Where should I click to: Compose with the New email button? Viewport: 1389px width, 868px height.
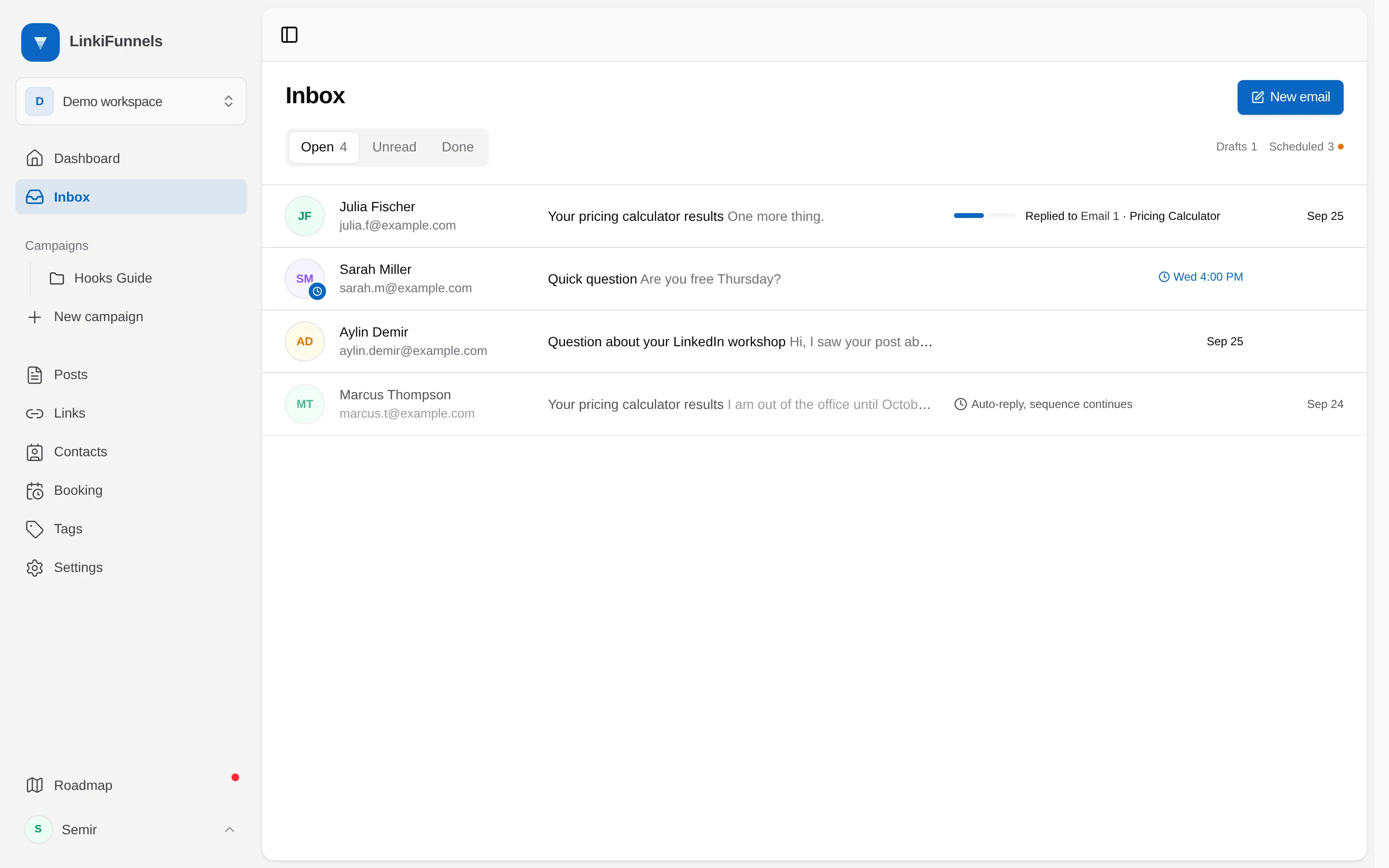[x=1290, y=97]
